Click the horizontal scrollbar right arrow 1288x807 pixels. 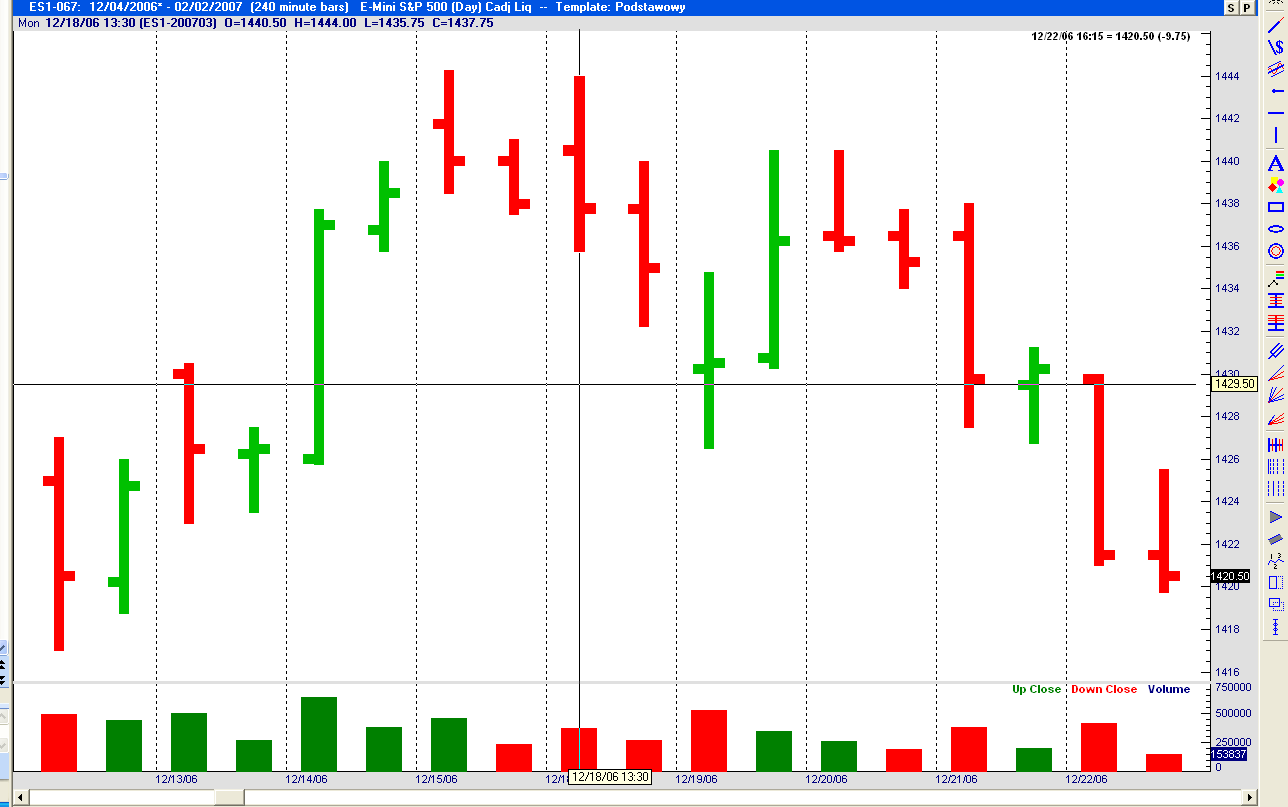click(x=1249, y=797)
